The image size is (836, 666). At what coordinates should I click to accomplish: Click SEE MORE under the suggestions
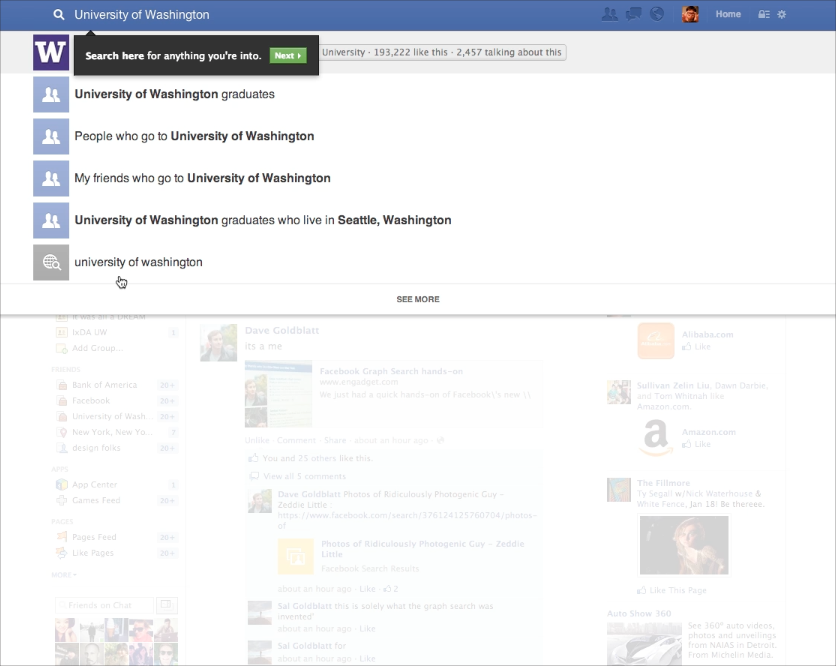point(418,299)
